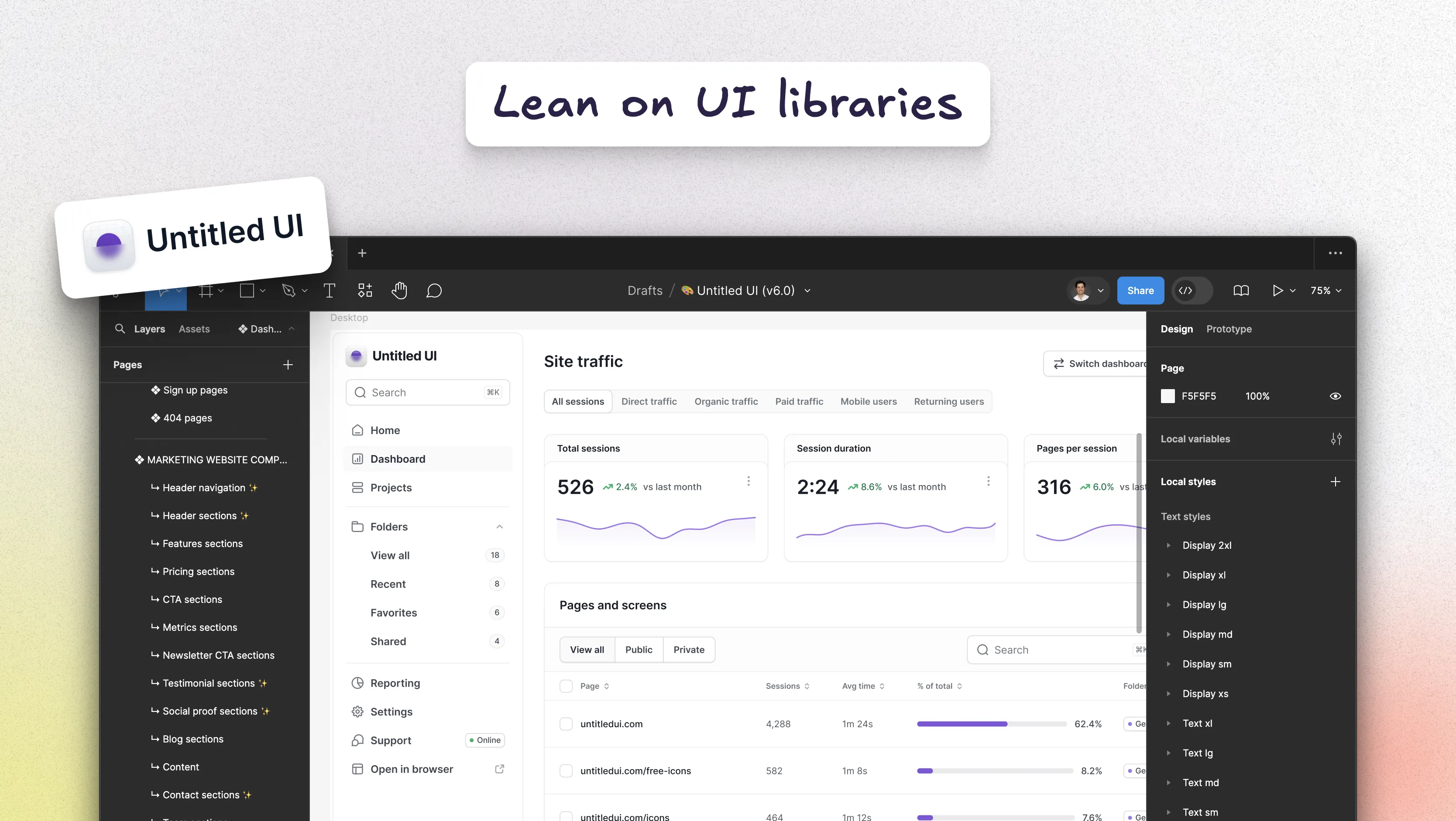The width and height of the screenshot is (1456, 821).
Task: Click the Settings gear icon in sidebar
Action: click(357, 712)
